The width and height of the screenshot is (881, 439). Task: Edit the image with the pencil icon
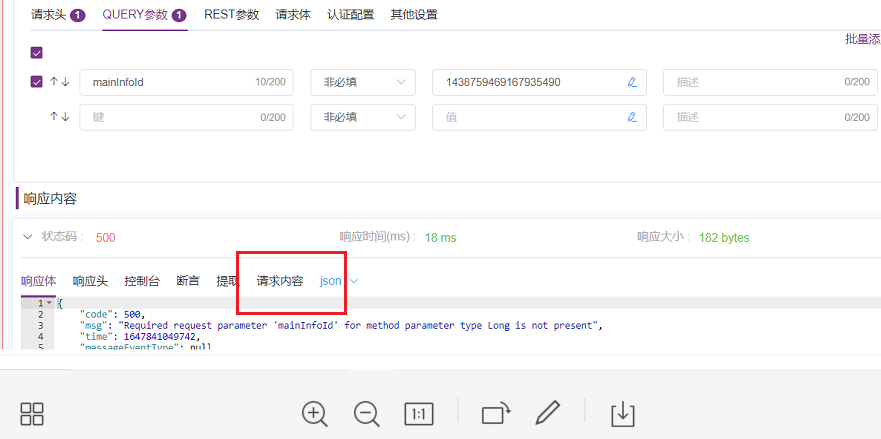coord(547,413)
